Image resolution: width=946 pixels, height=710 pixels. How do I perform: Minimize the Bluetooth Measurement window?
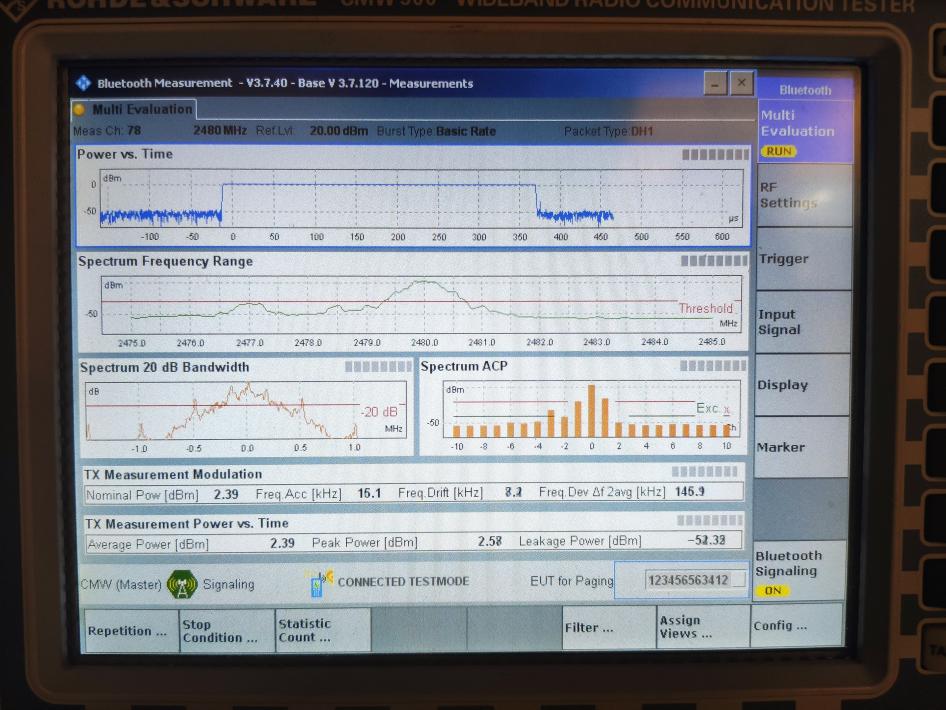tap(716, 83)
